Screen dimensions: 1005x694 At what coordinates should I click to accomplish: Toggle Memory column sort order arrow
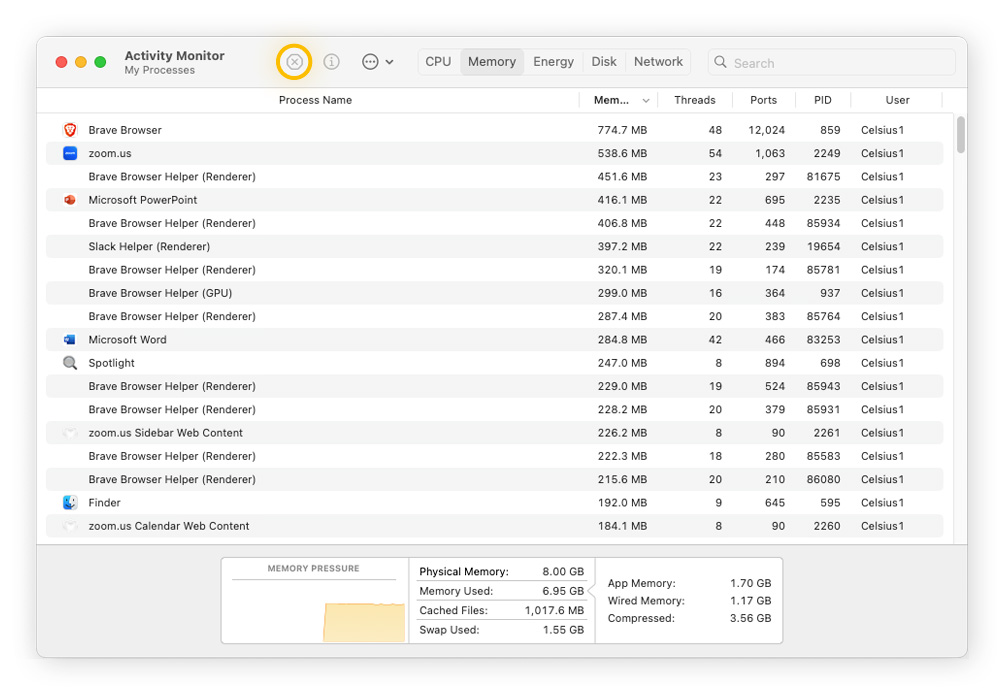click(646, 101)
